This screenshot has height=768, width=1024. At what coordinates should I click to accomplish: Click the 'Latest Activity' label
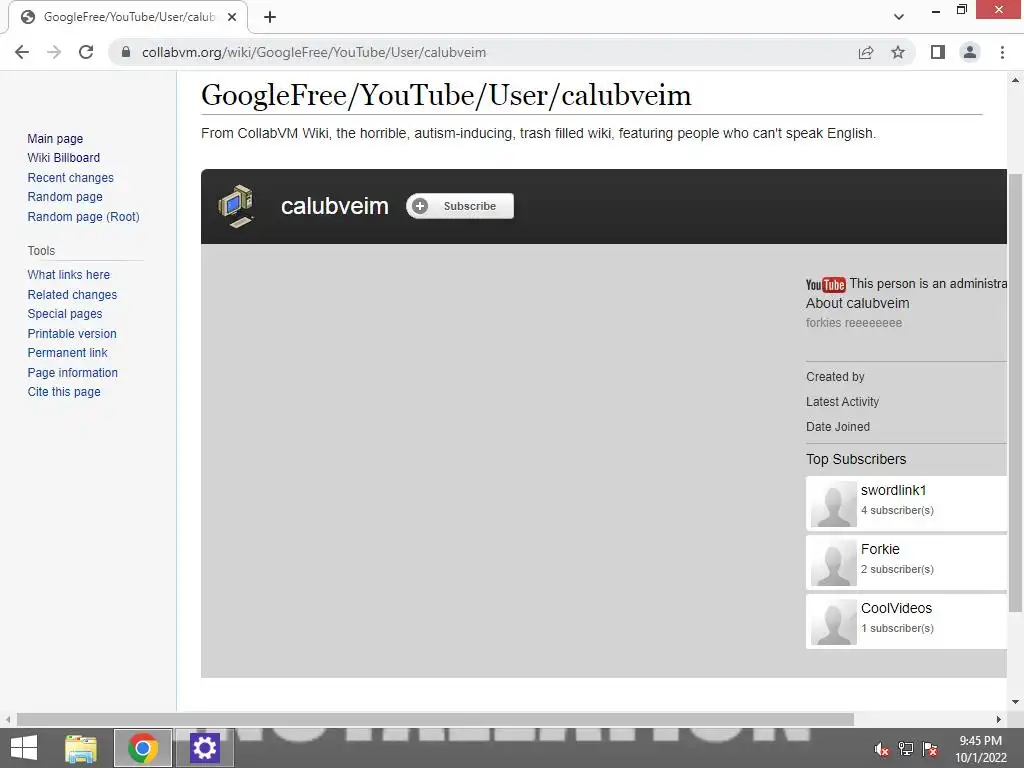pos(842,402)
